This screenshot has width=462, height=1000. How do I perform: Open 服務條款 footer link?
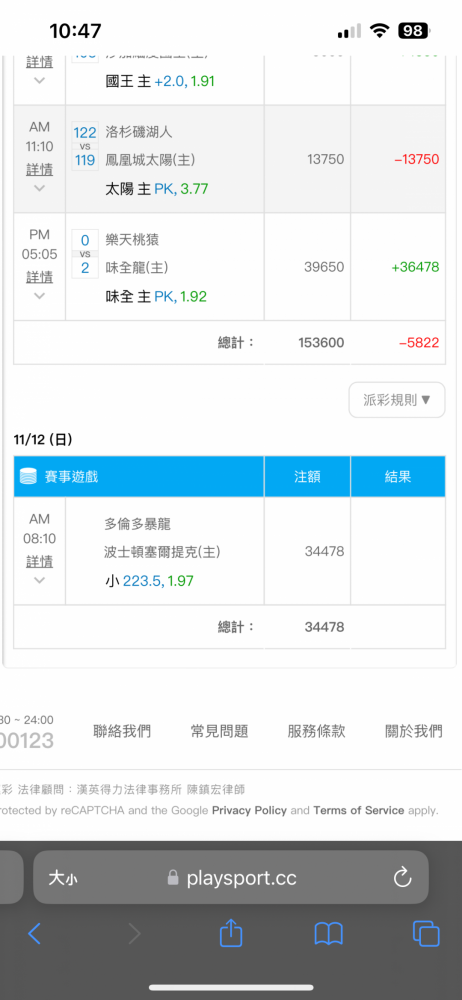(x=317, y=731)
